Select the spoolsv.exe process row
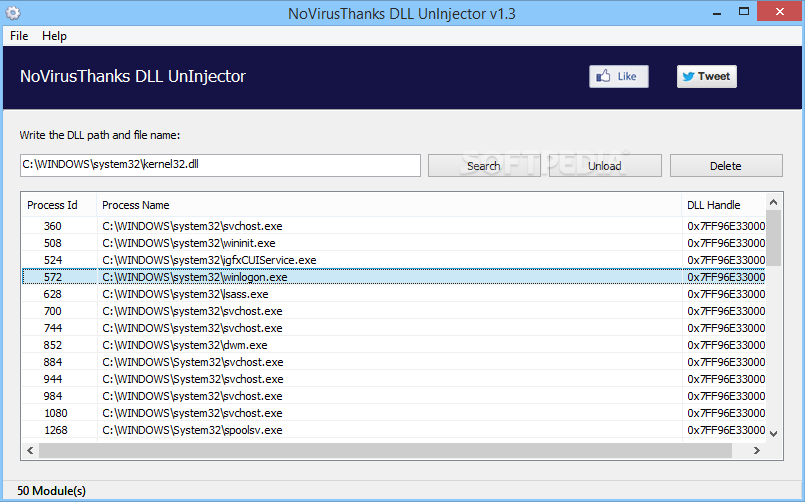The width and height of the screenshot is (805, 502). click(x=393, y=430)
